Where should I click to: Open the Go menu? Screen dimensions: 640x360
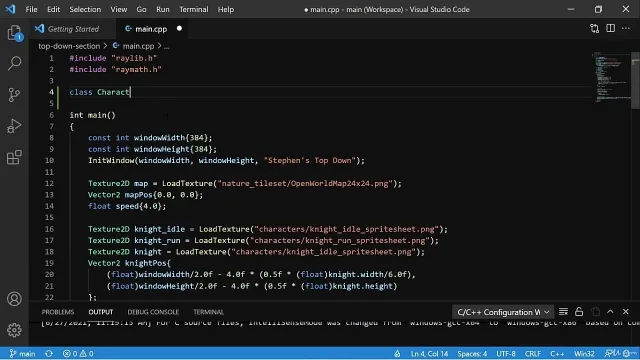(x=141, y=9)
